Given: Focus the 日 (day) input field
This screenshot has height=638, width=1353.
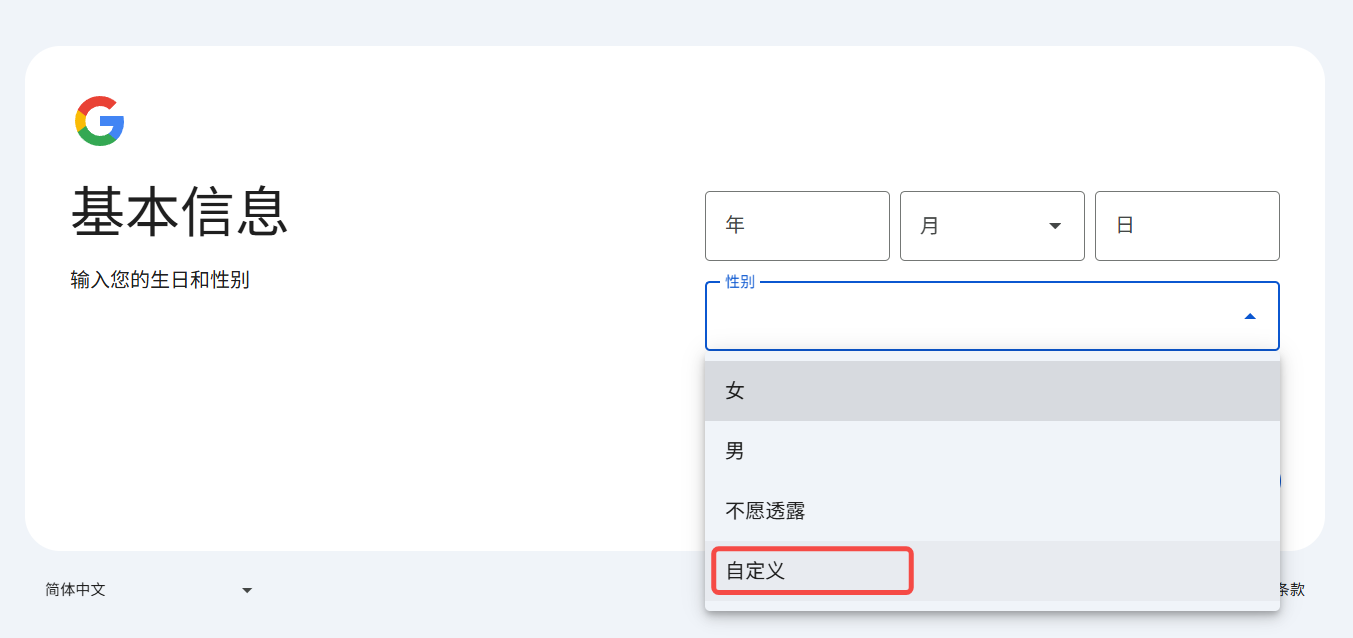Looking at the screenshot, I should click(1186, 226).
